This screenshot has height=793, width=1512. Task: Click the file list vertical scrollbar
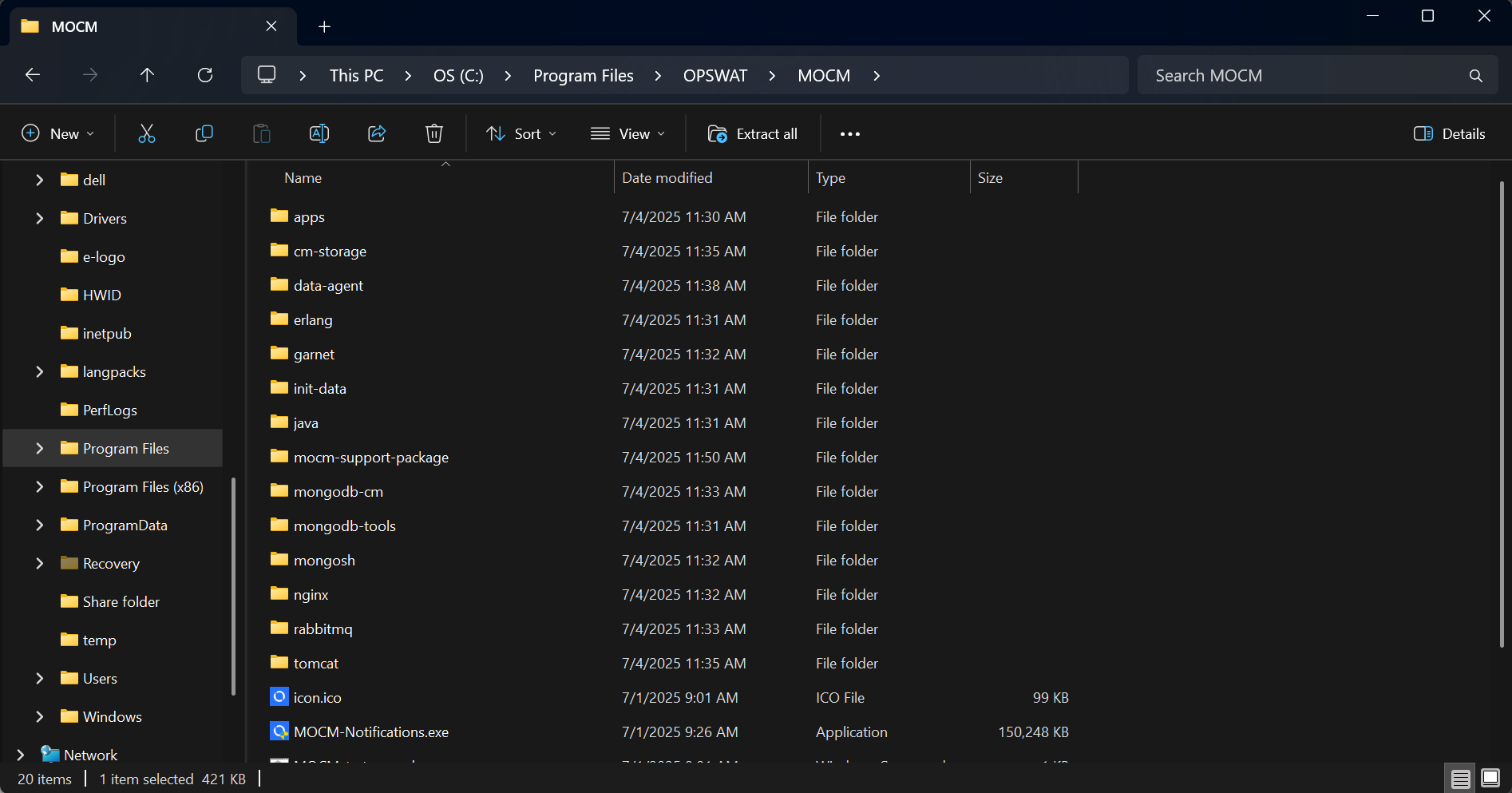click(x=1502, y=414)
